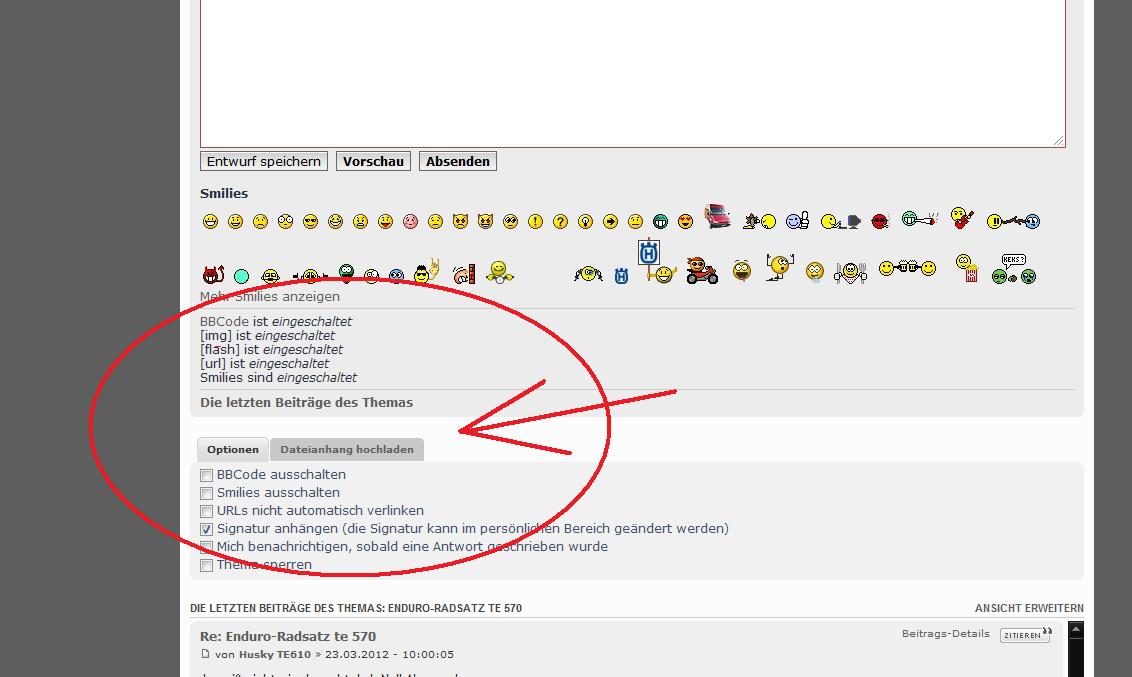Switch to the 'Dateianhang hochladen' tab
This screenshot has width=1132, height=677.
[x=347, y=450]
